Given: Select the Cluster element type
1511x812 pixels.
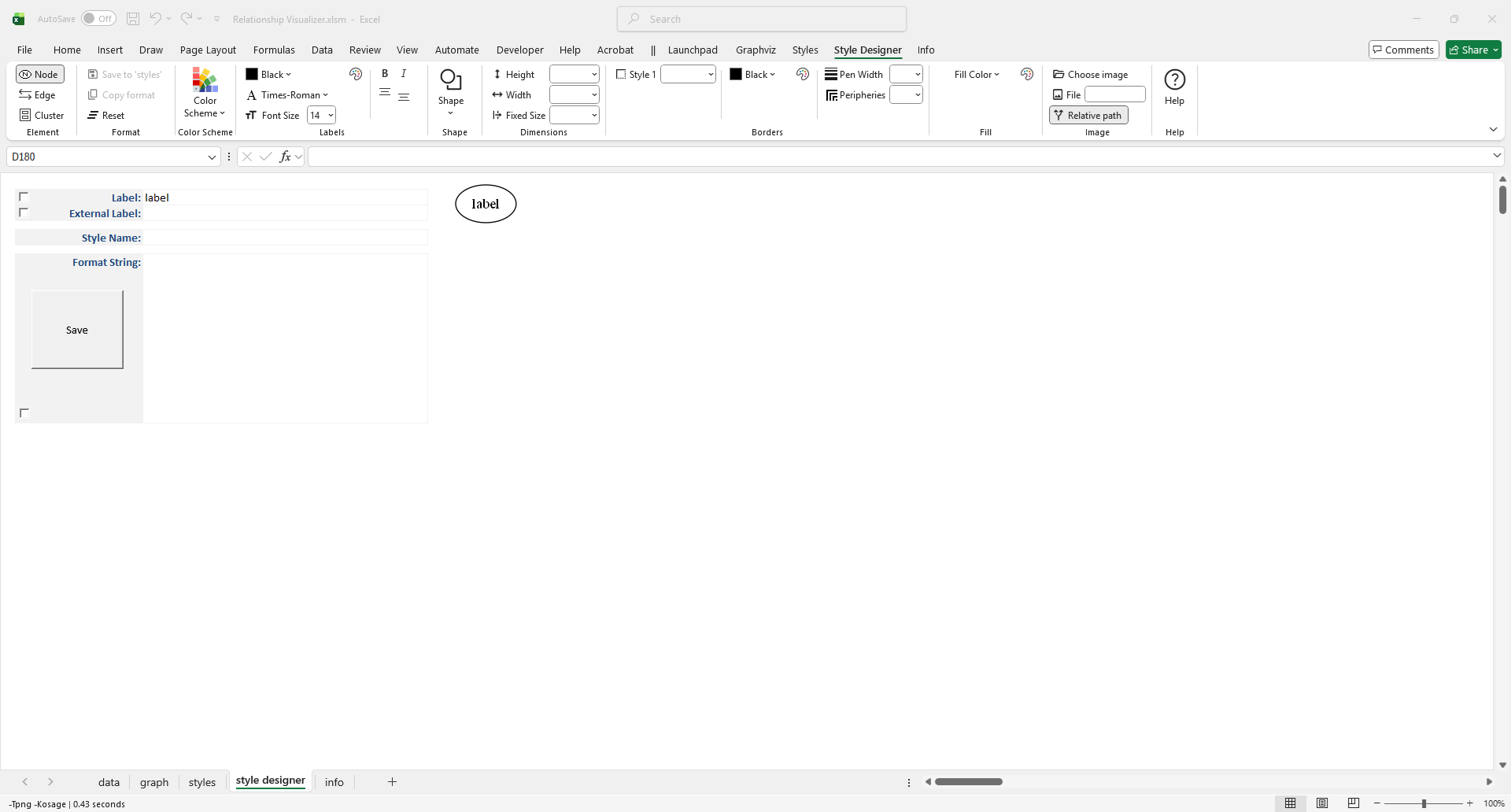Looking at the screenshot, I should (42, 116).
